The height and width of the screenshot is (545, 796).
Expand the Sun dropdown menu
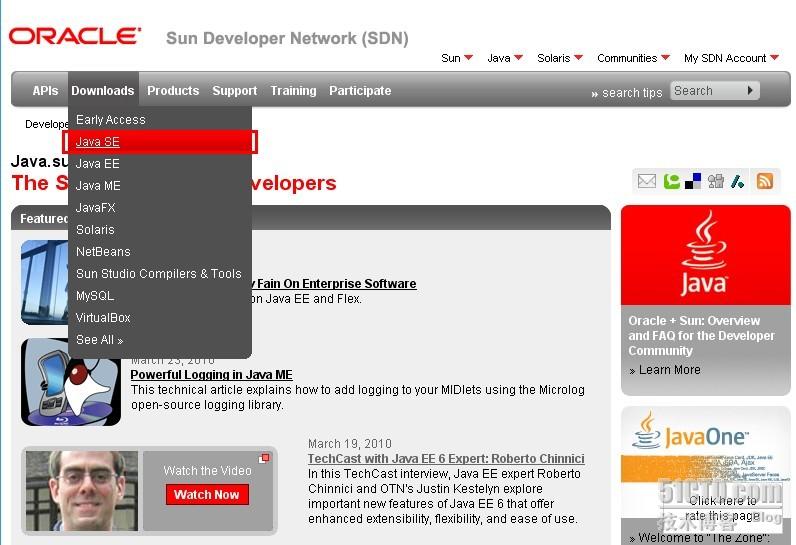[457, 58]
